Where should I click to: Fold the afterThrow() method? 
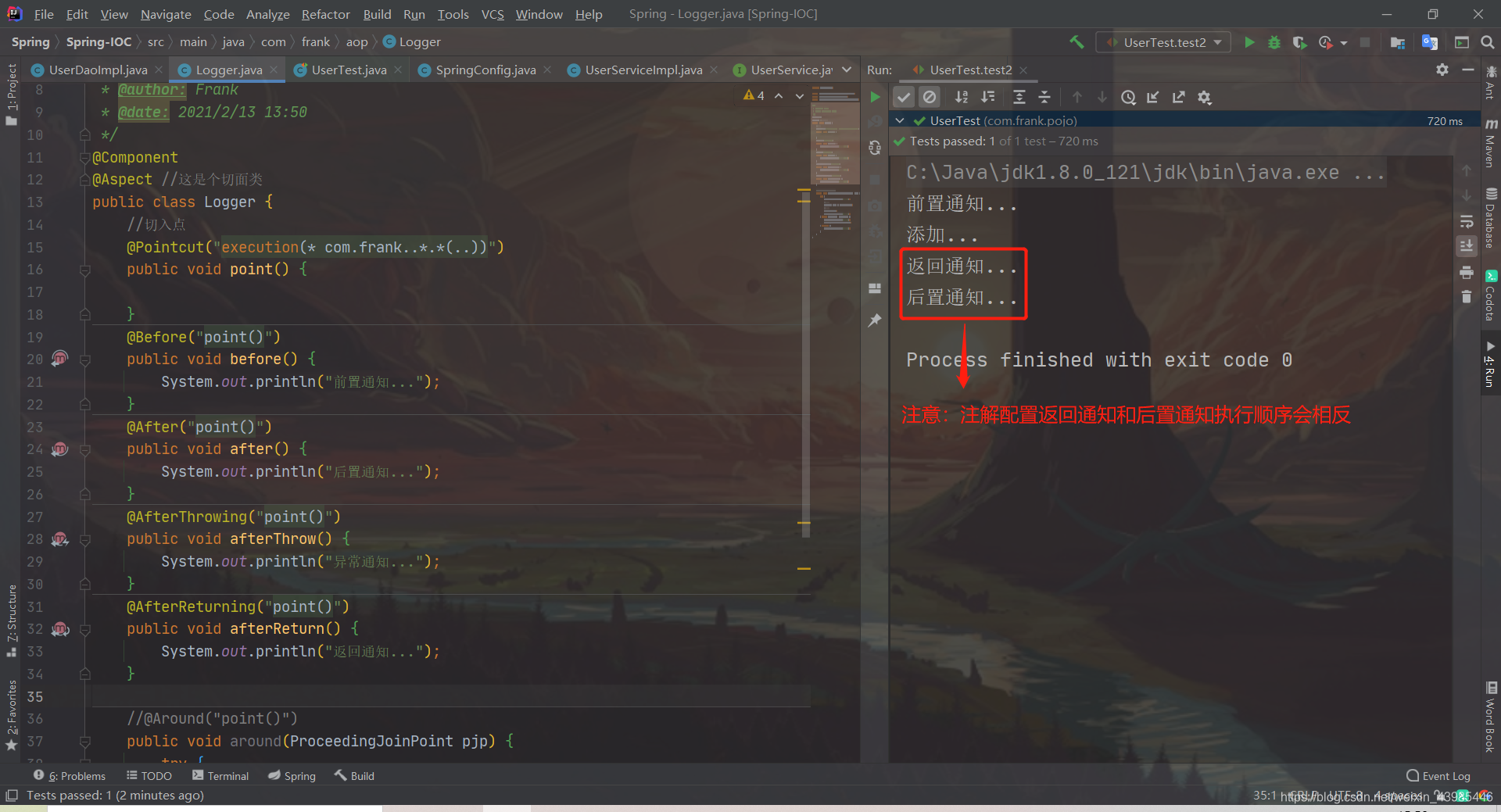pos(85,539)
